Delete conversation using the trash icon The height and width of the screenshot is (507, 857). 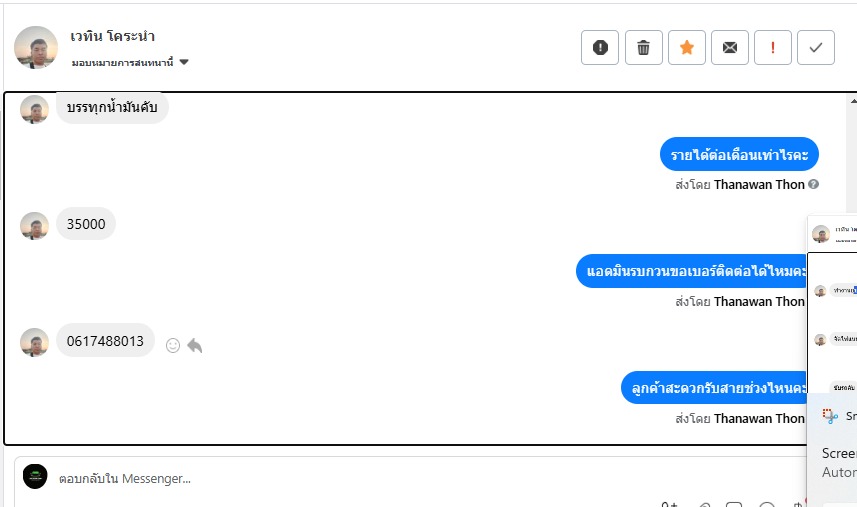click(644, 47)
